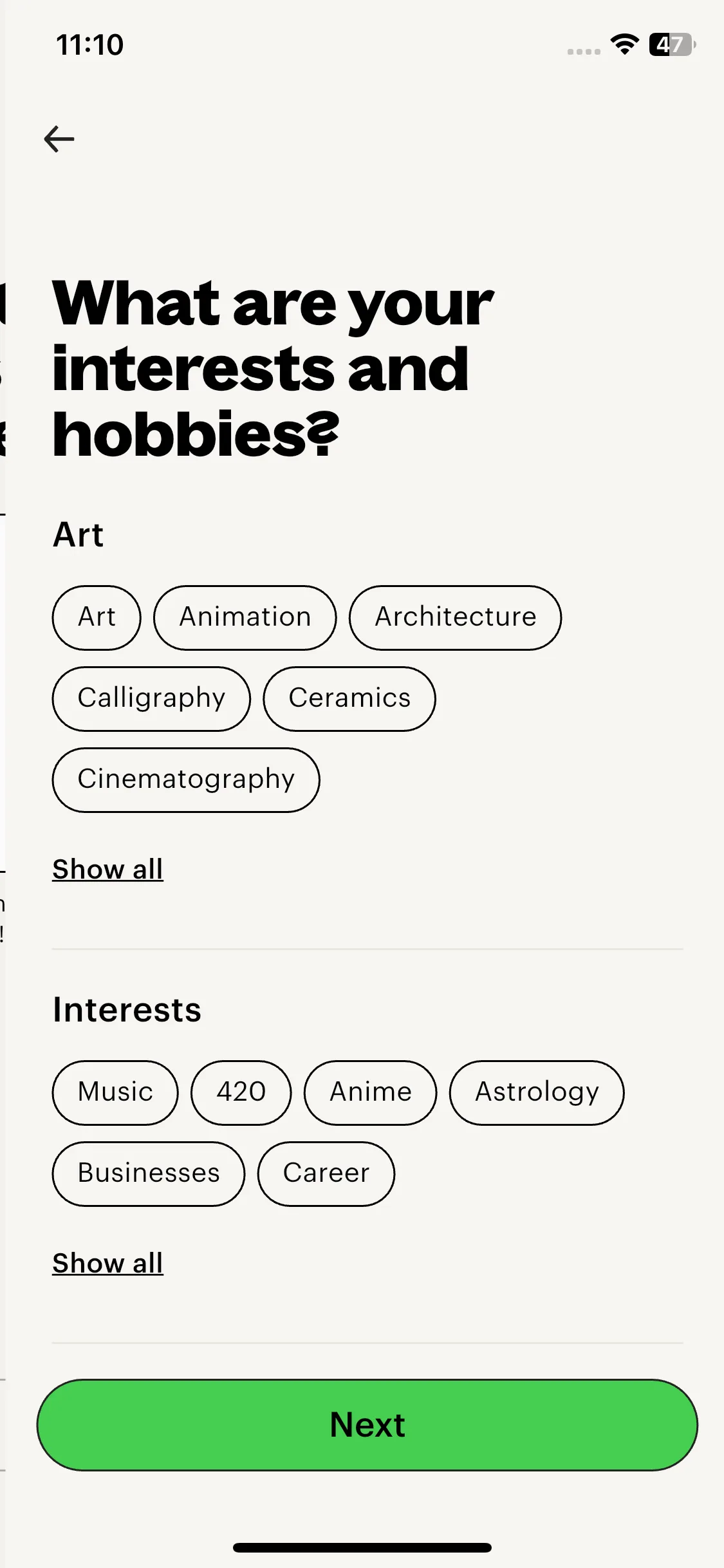The width and height of the screenshot is (724, 1568).
Task: Select the Art interest chip
Action: click(x=97, y=617)
